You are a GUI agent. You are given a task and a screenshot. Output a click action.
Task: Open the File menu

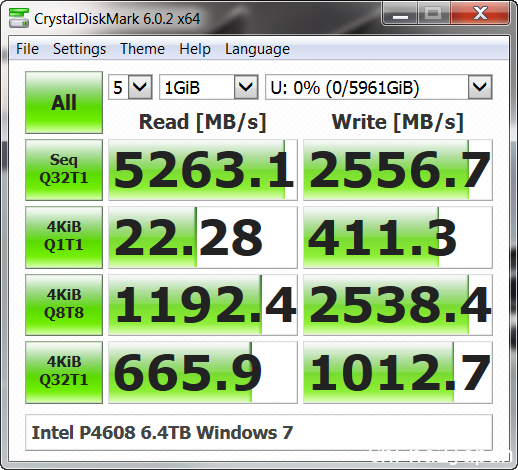point(27,49)
